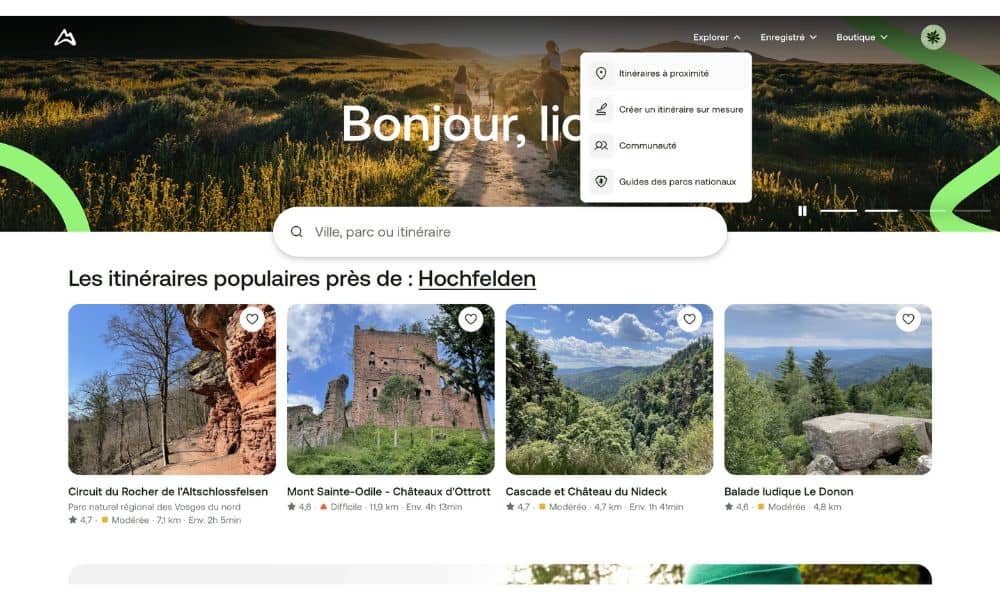Toggle the heart on Mont Sainte-Odile card
Screen dimensions: 1000x600
point(471,319)
